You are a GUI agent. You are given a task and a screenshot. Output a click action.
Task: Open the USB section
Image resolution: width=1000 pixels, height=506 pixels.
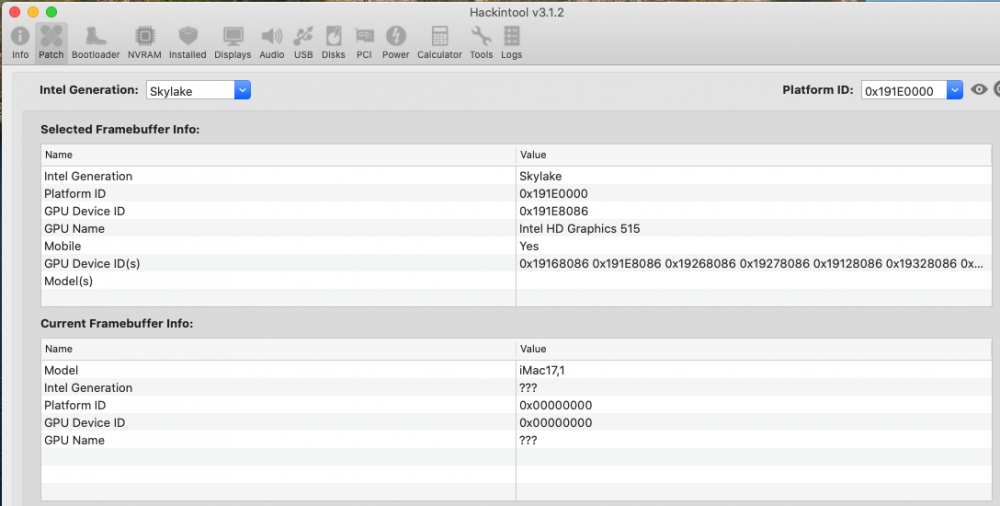[303, 42]
